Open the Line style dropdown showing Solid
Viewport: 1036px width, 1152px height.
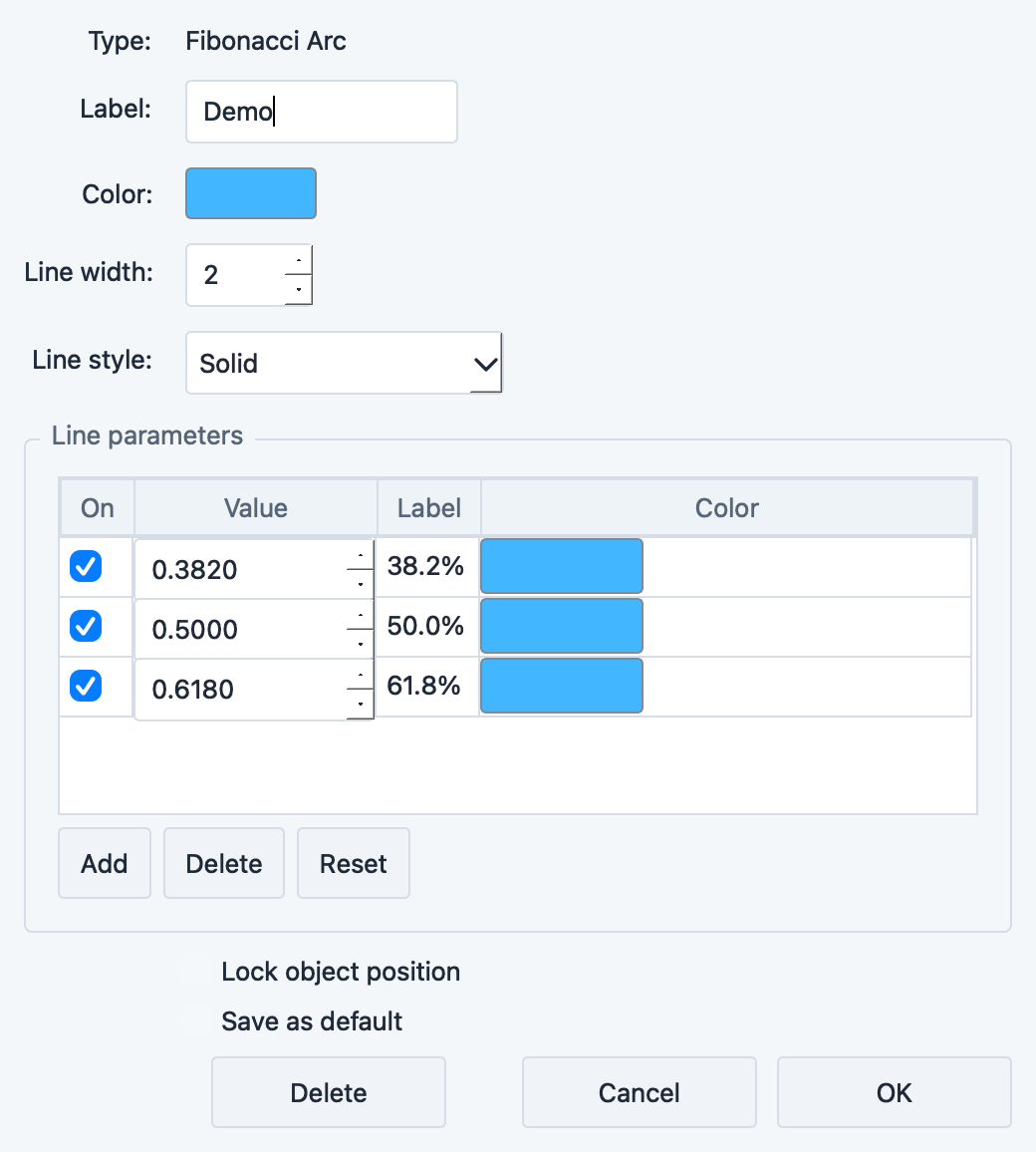coord(344,363)
